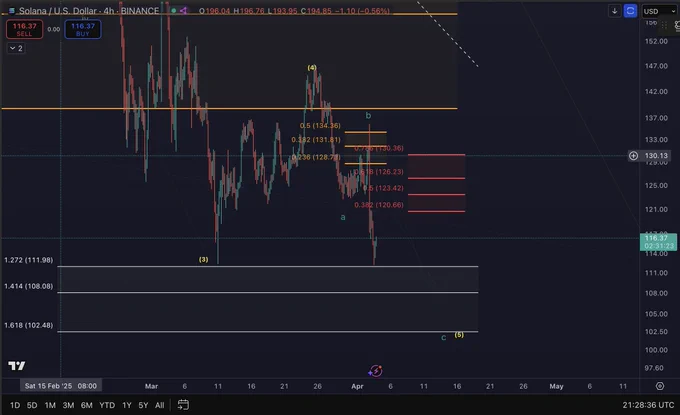Click the purple share icon beside BINANCE

click(x=184, y=10)
